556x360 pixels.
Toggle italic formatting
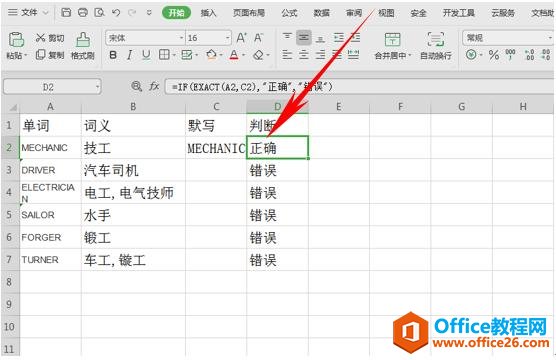[130, 55]
